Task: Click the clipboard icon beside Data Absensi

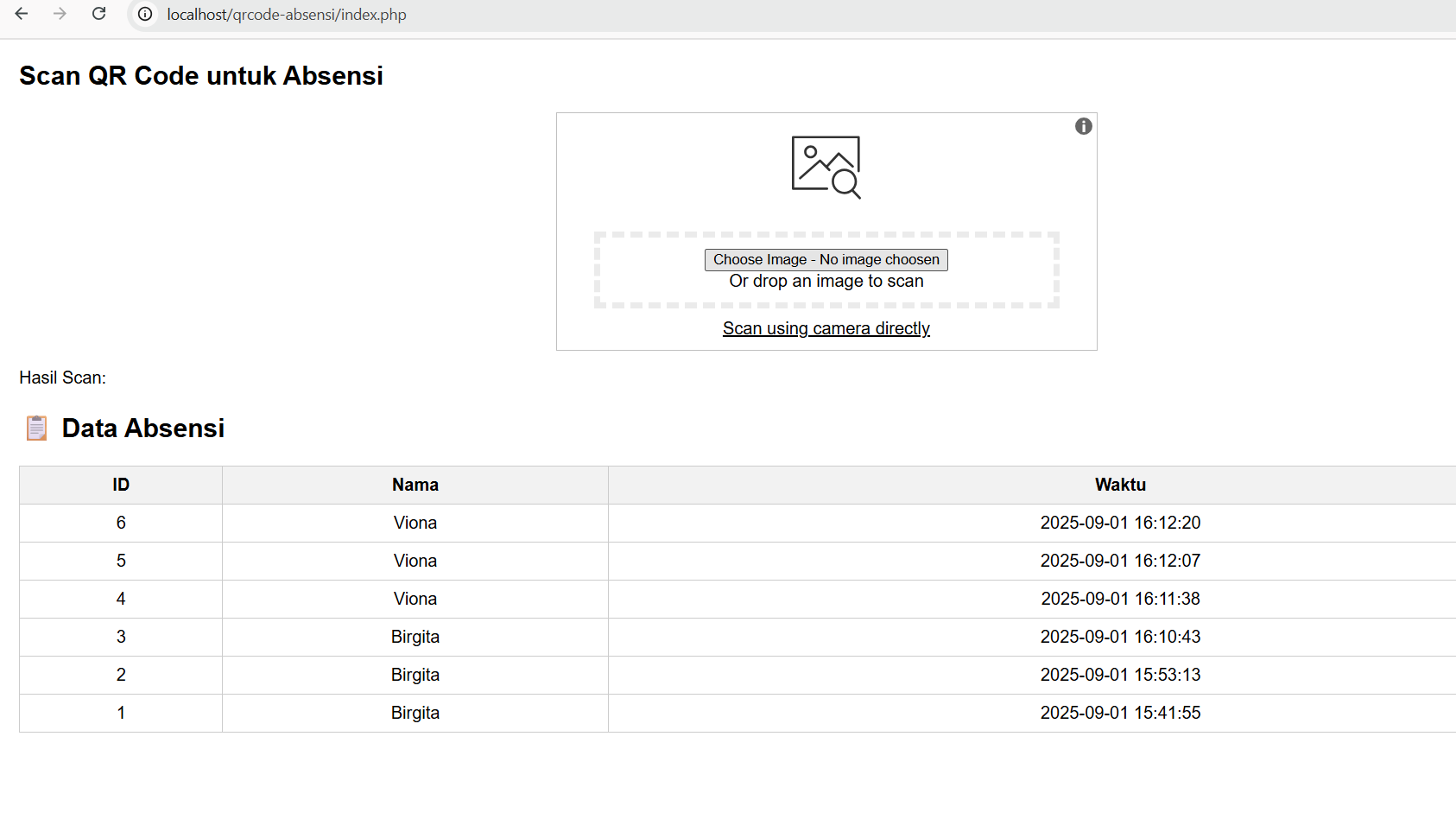Action: [x=36, y=428]
